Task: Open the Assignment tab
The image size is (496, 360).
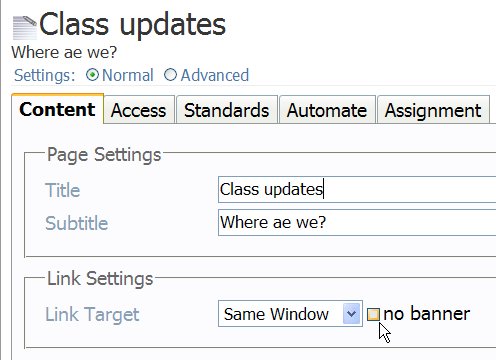Action: pyautogui.click(x=433, y=110)
